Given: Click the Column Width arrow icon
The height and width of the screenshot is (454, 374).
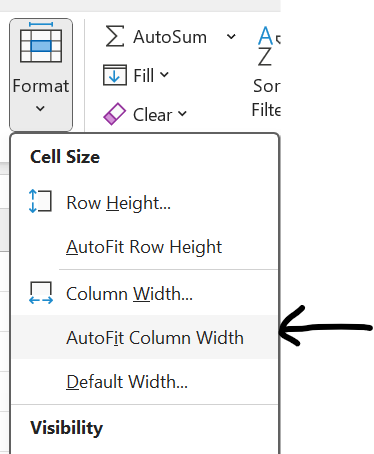Looking at the screenshot, I should pos(41,293).
